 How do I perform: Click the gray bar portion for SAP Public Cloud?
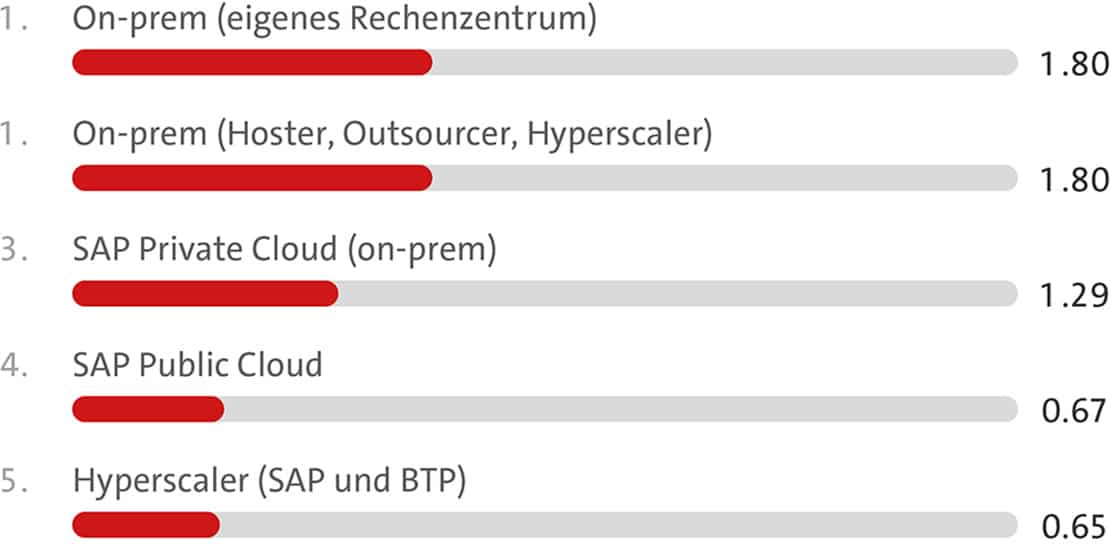tap(620, 409)
